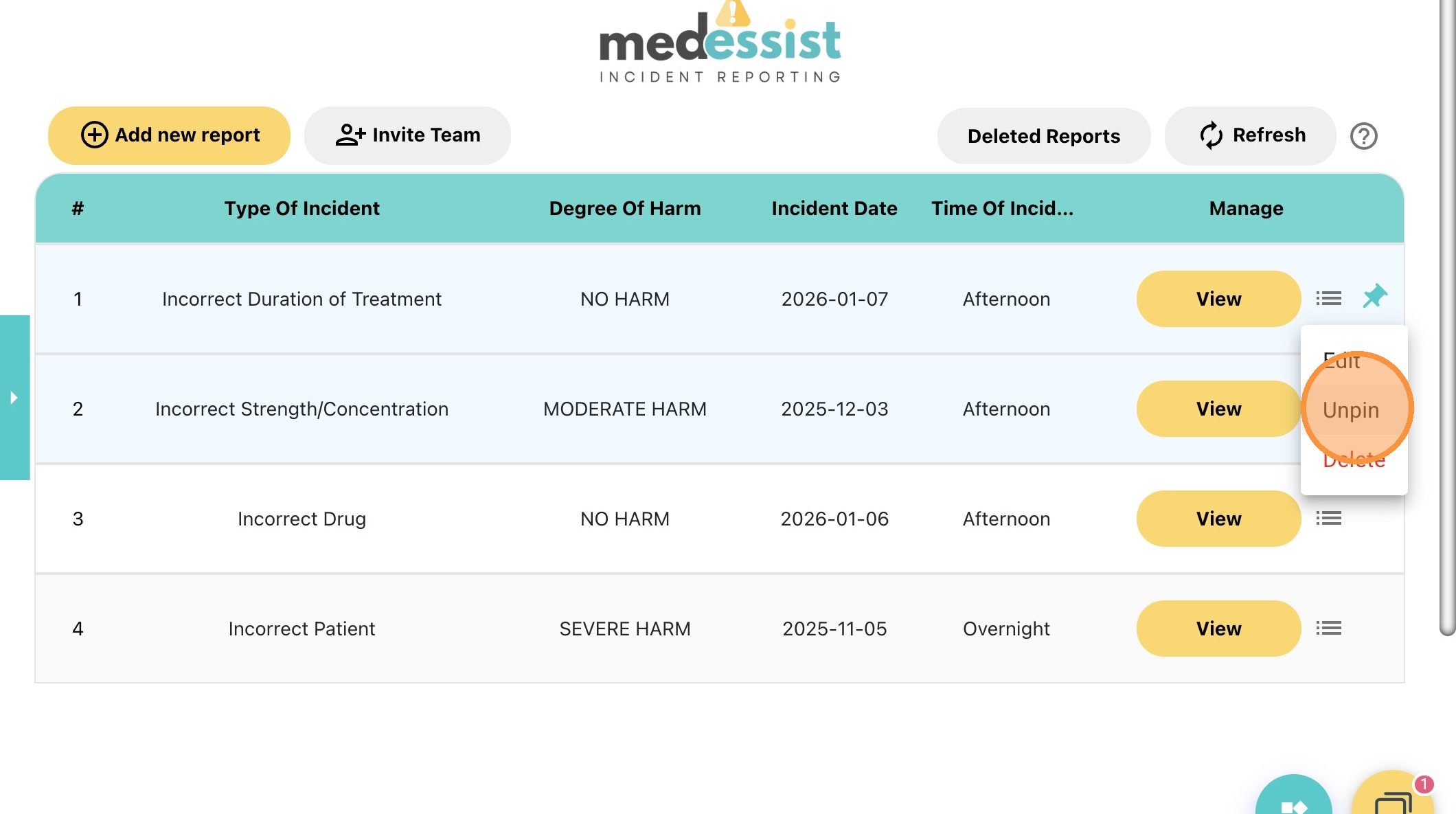The width and height of the screenshot is (1456, 814).
Task: Open the options list icon for report 1
Action: 1328,299
